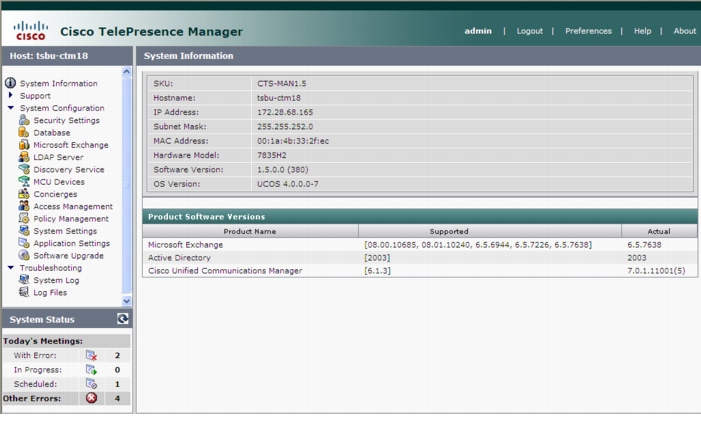Collapse the Troubleshooting node arrow

pyautogui.click(x=11, y=267)
